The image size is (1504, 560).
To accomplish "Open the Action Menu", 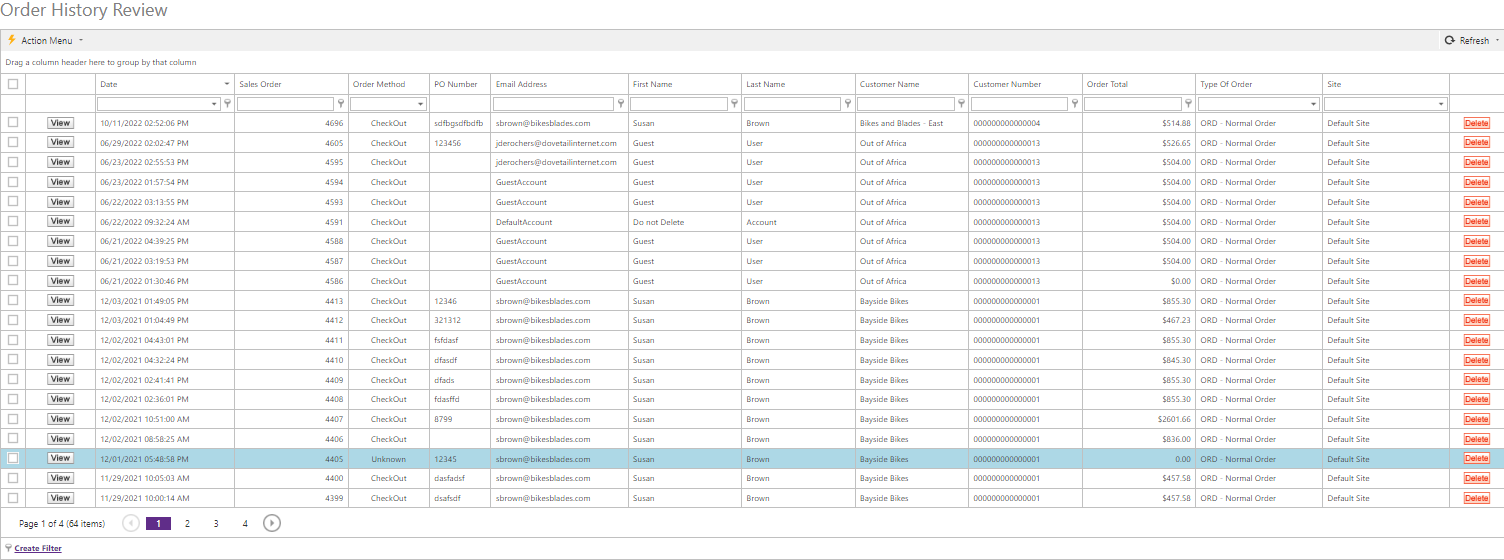I will coord(47,41).
